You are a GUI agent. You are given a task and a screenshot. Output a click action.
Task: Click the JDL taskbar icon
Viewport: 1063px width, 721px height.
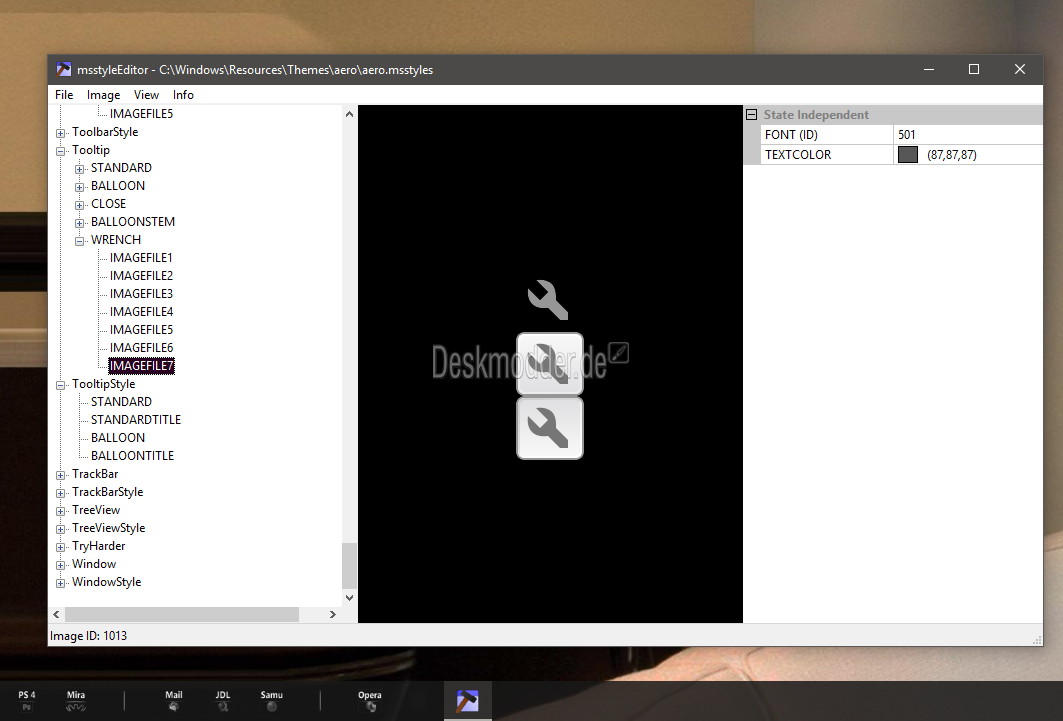click(x=223, y=700)
